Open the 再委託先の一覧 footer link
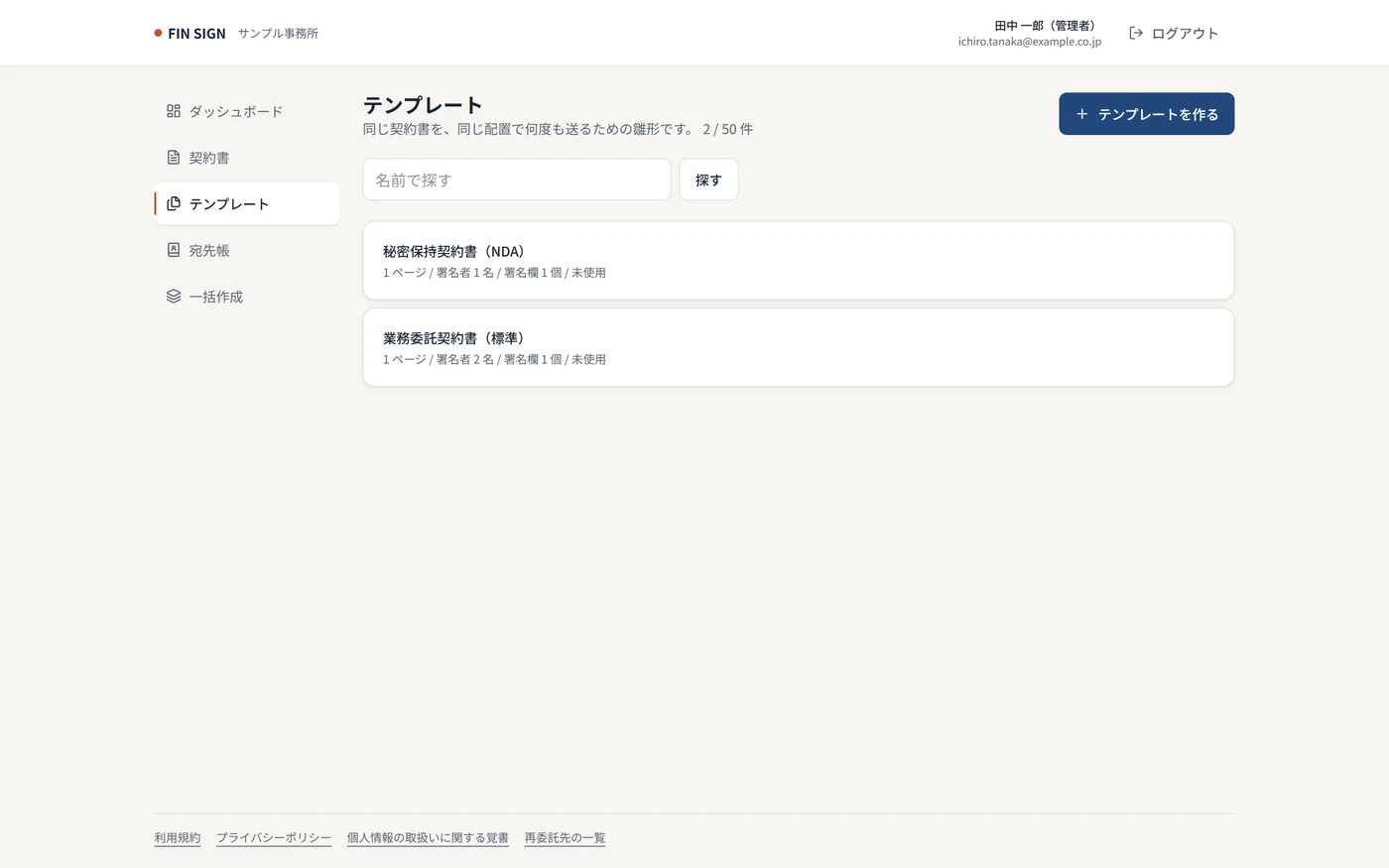The image size is (1389, 868). pos(565,838)
